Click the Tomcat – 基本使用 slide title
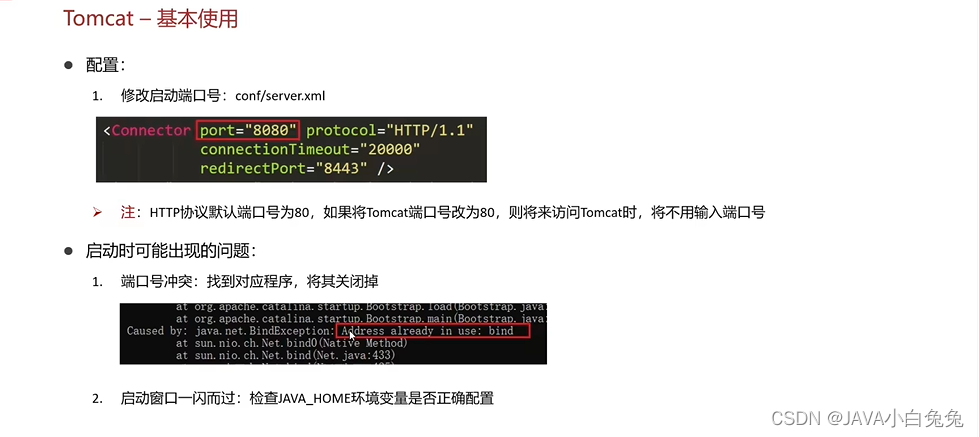 tap(150, 18)
